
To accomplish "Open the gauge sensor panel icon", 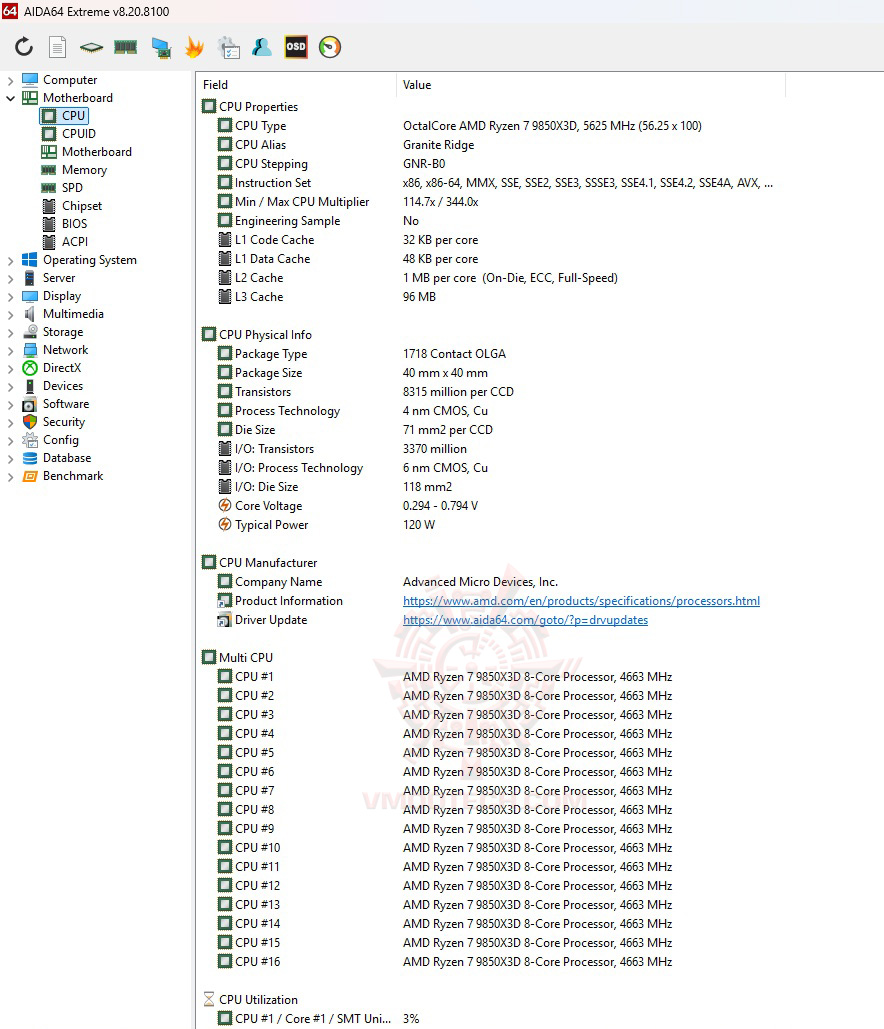I will [330, 47].
